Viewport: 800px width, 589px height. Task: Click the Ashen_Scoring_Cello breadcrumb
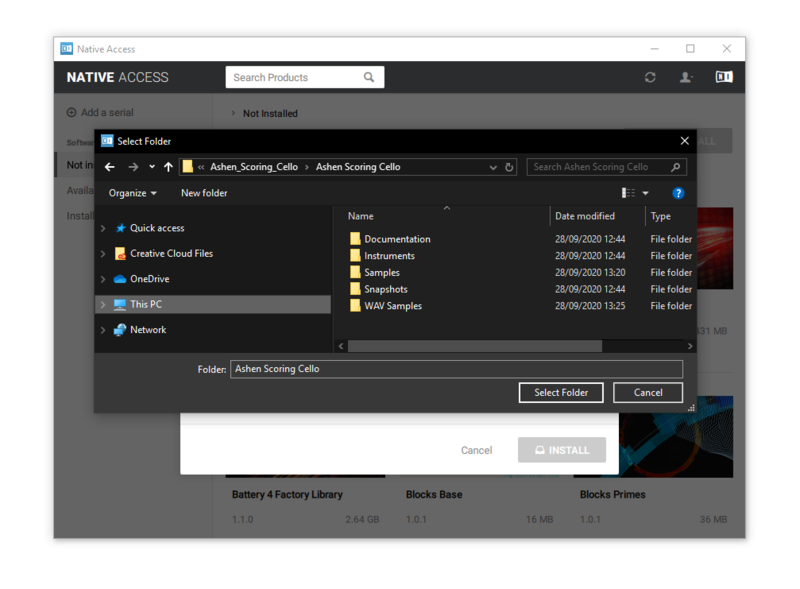(x=254, y=167)
